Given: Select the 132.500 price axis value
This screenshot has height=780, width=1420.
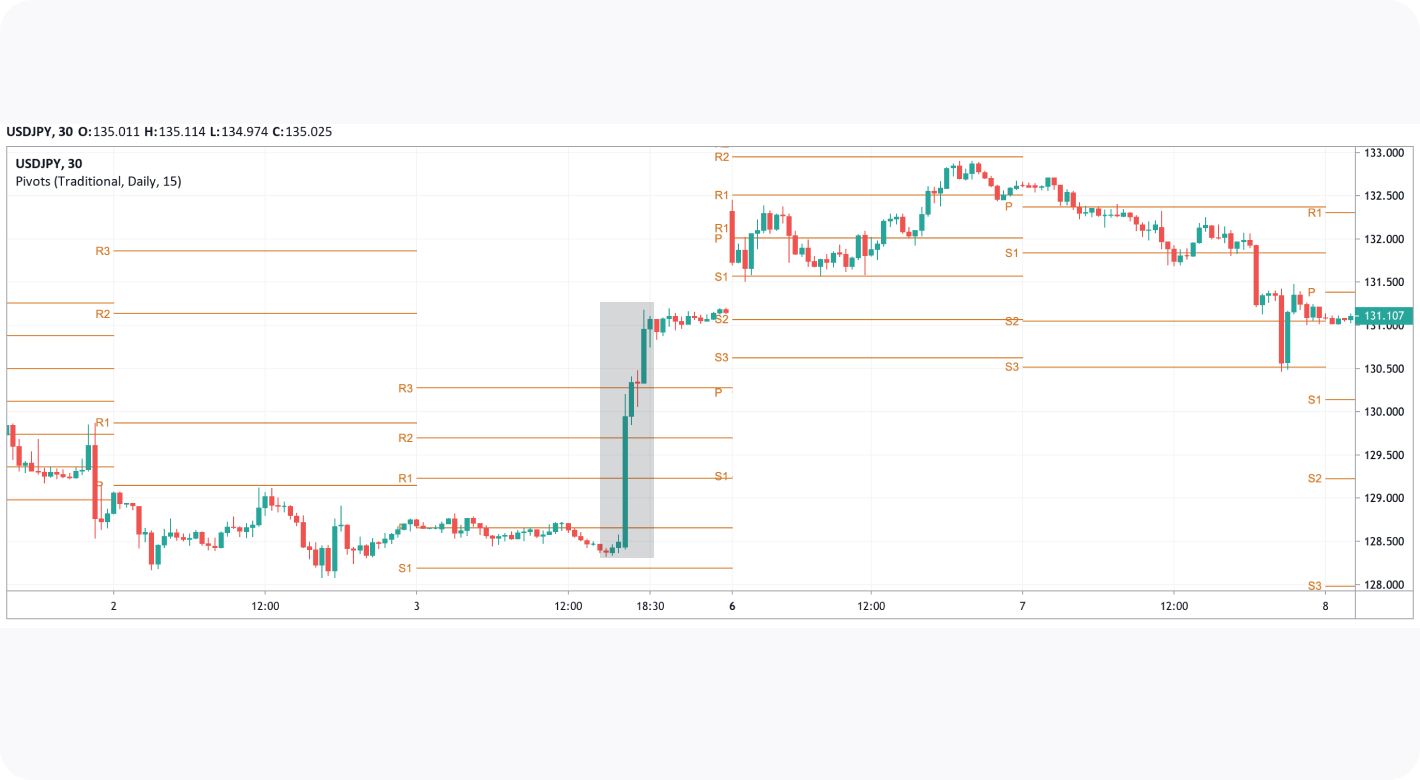Looking at the screenshot, I should [1385, 196].
